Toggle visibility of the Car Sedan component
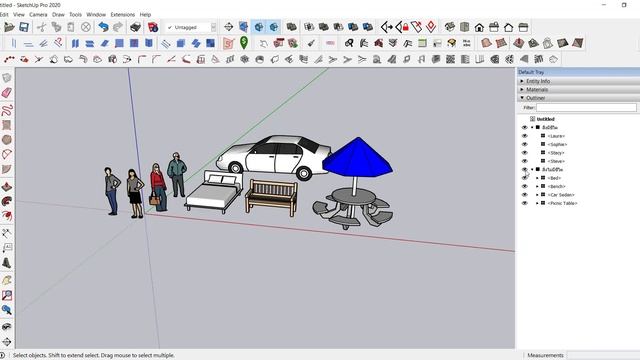640x360 pixels. tap(525, 195)
